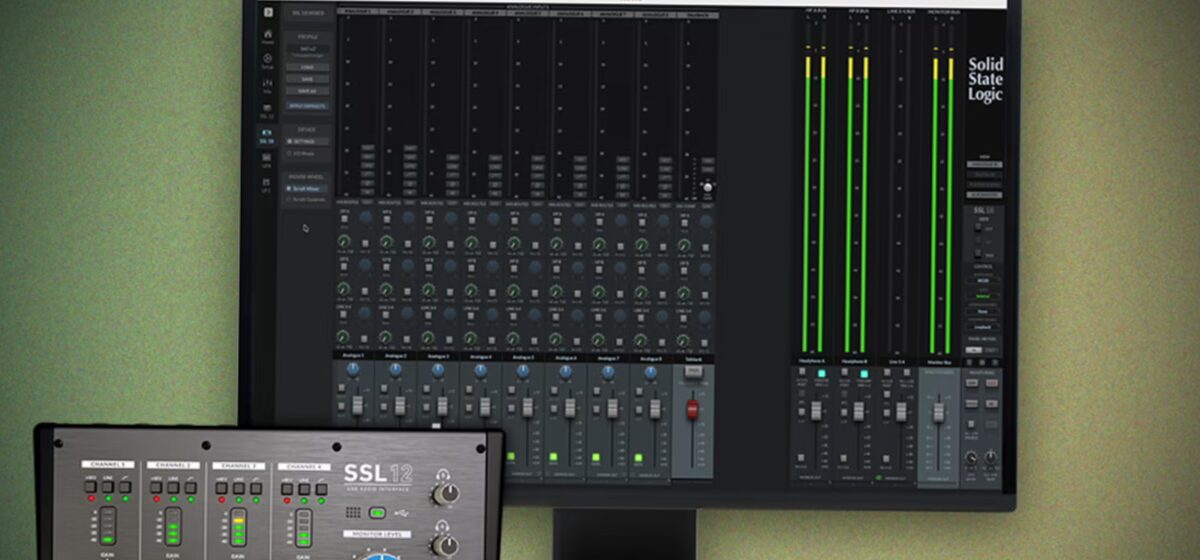
Task: Click the Analogue 1 channel fader
Action: click(x=358, y=405)
